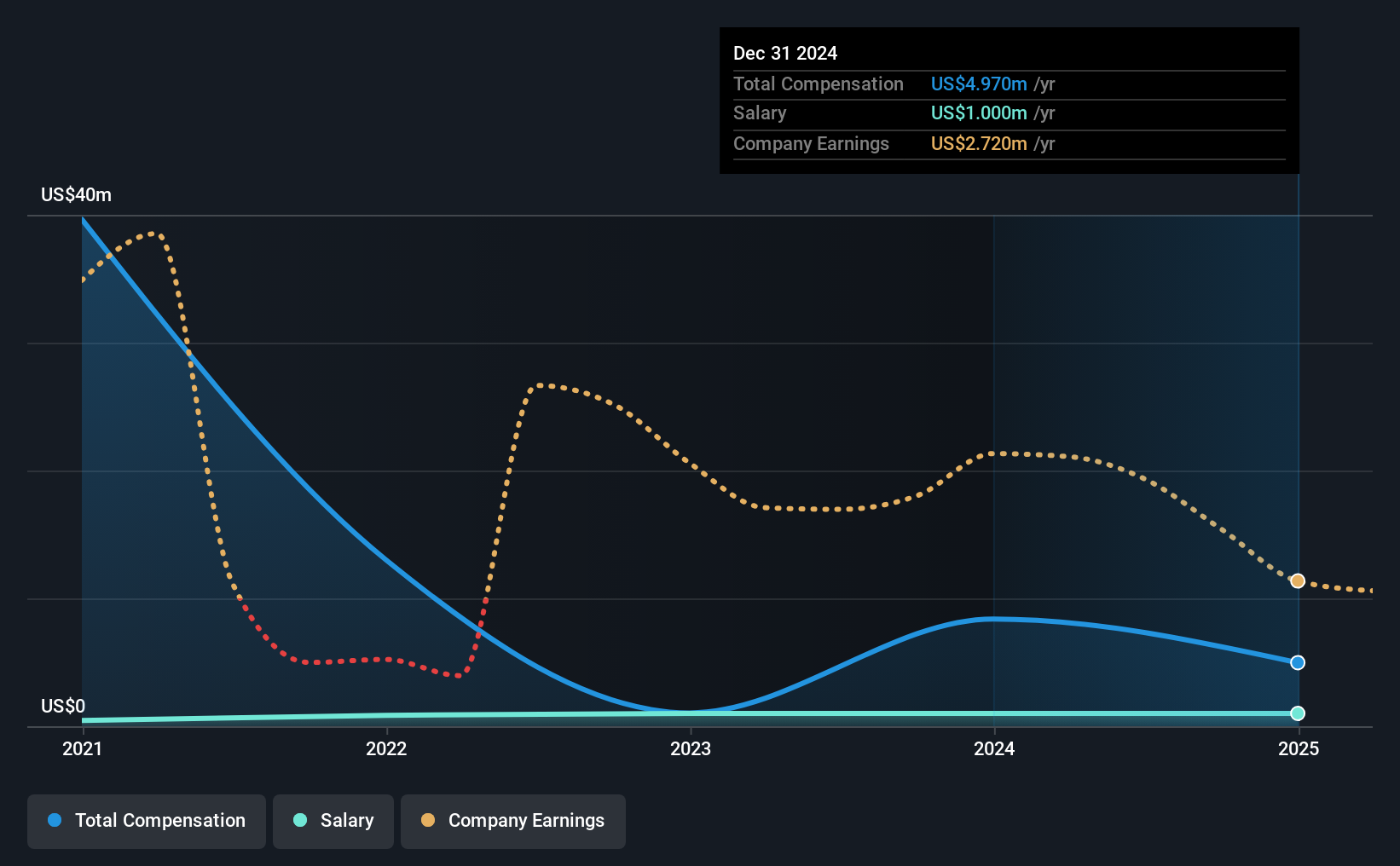The height and width of the screenshot is (866, 1400).
Task: Click the US$1.000m salary value
Action: [x=979, y=113]
